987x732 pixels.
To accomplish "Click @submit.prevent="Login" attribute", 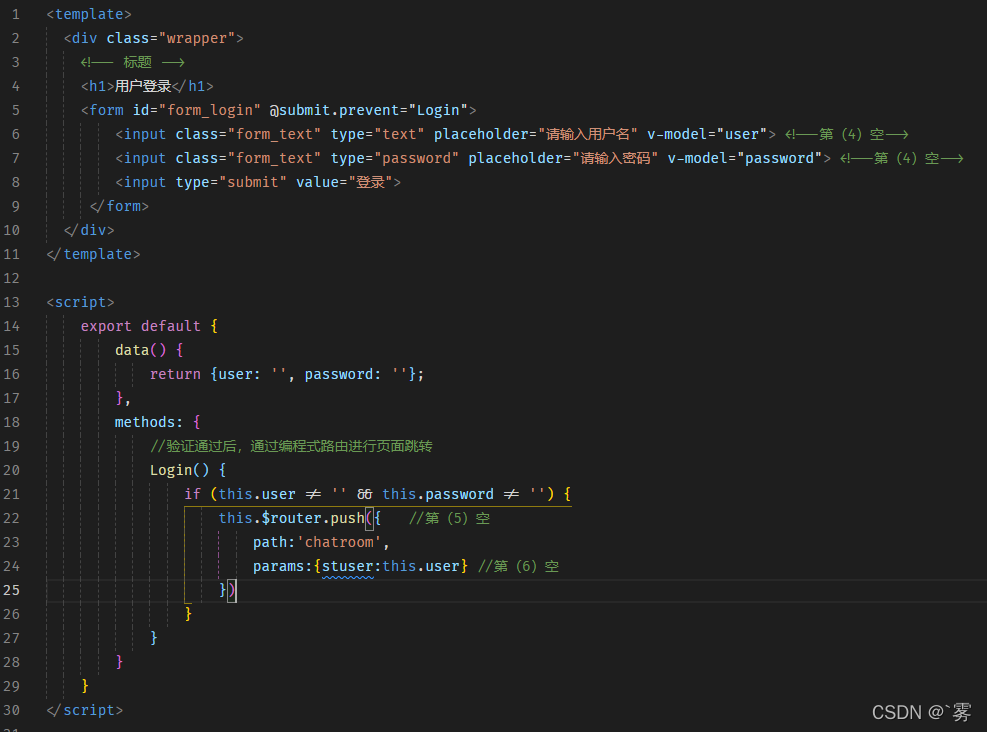I will coord(368,110).
